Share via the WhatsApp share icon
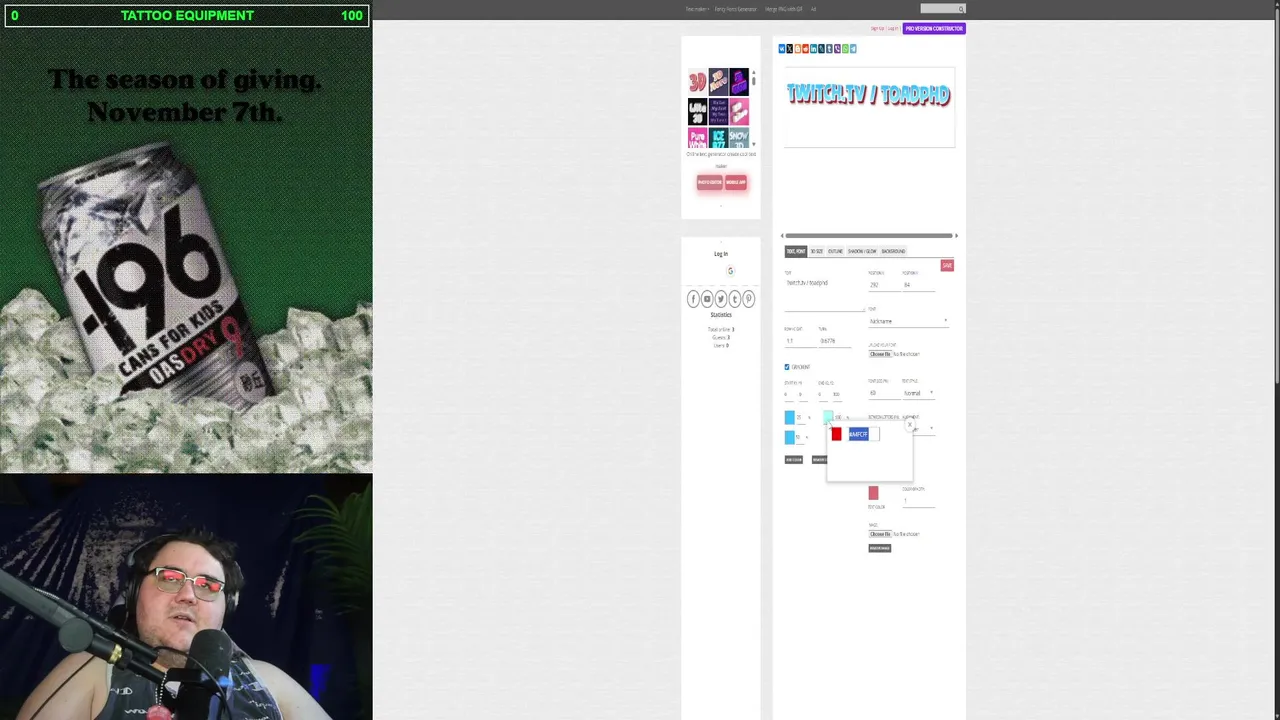Image resolution: width=1280 pixels, height=720 pixels. [845, 49]
